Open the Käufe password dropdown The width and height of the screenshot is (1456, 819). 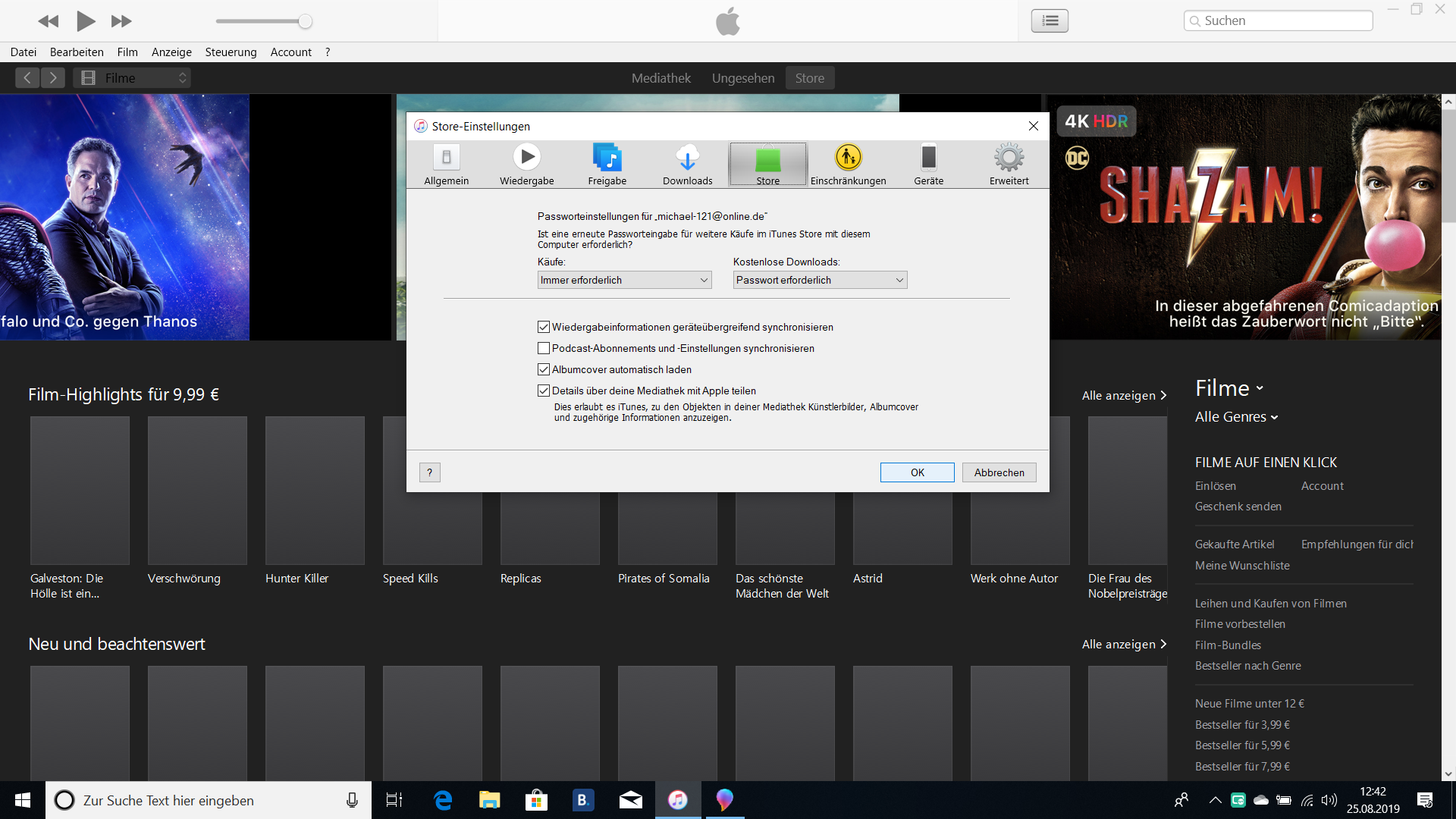click(624, 280)
